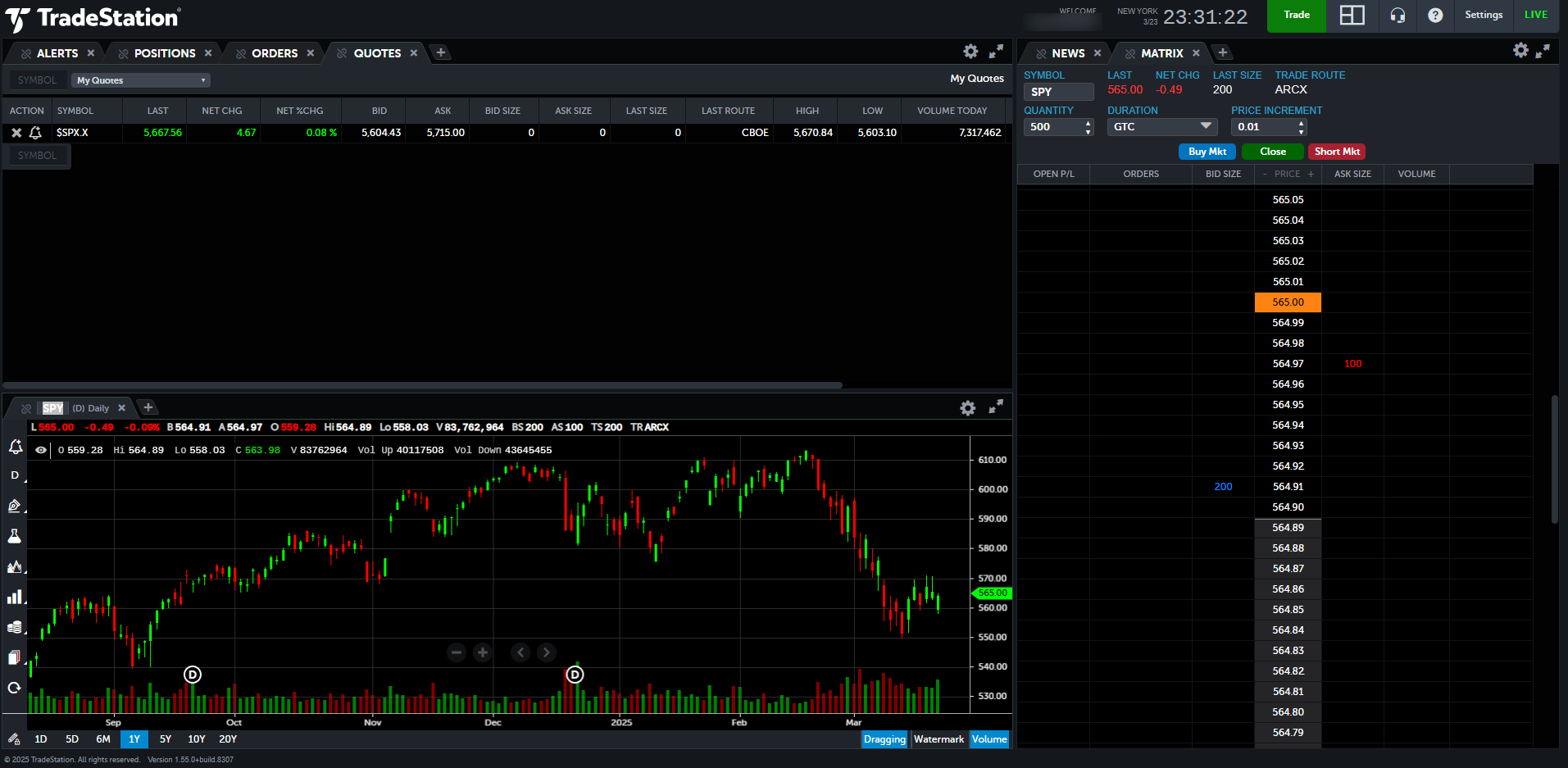Click the green Trade button
Image resolution: width=1568 pixels, height=768 pixels.
click(1297, 16)
